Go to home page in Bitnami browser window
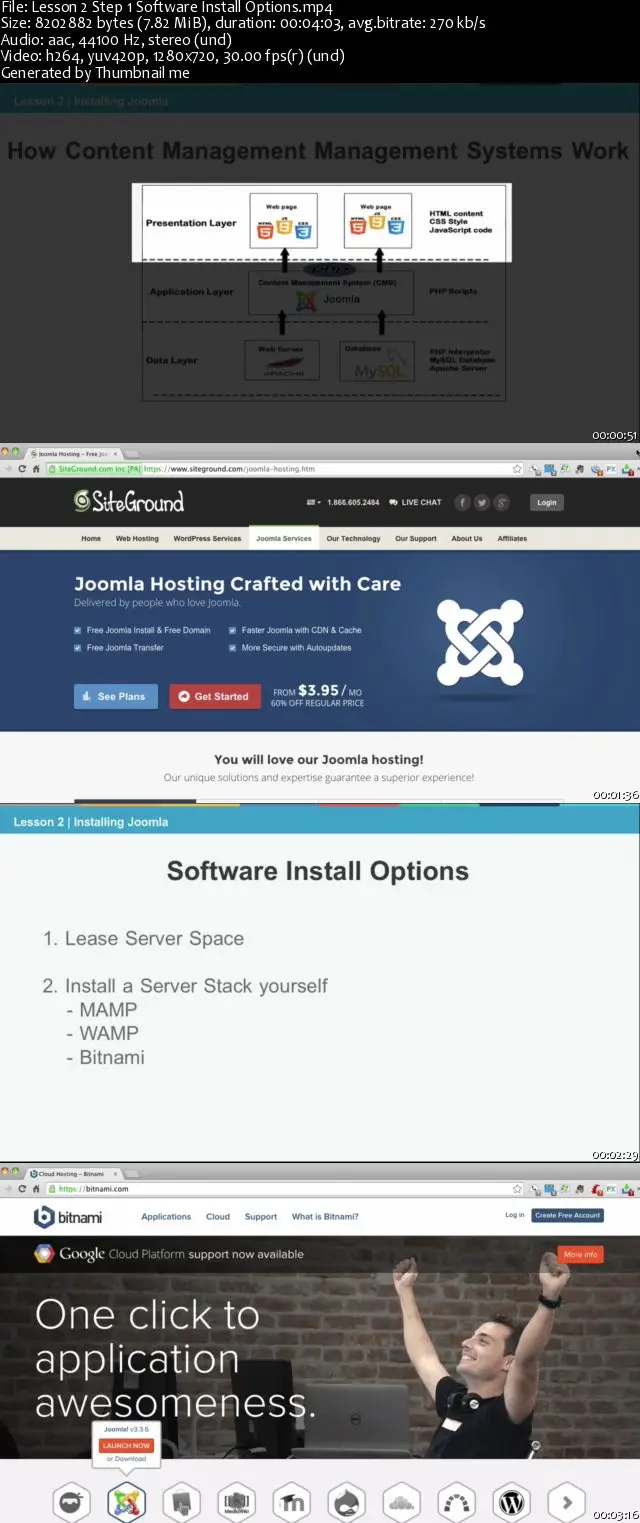The width and height of the screenshot is (640, 1523). (37, 1189)
